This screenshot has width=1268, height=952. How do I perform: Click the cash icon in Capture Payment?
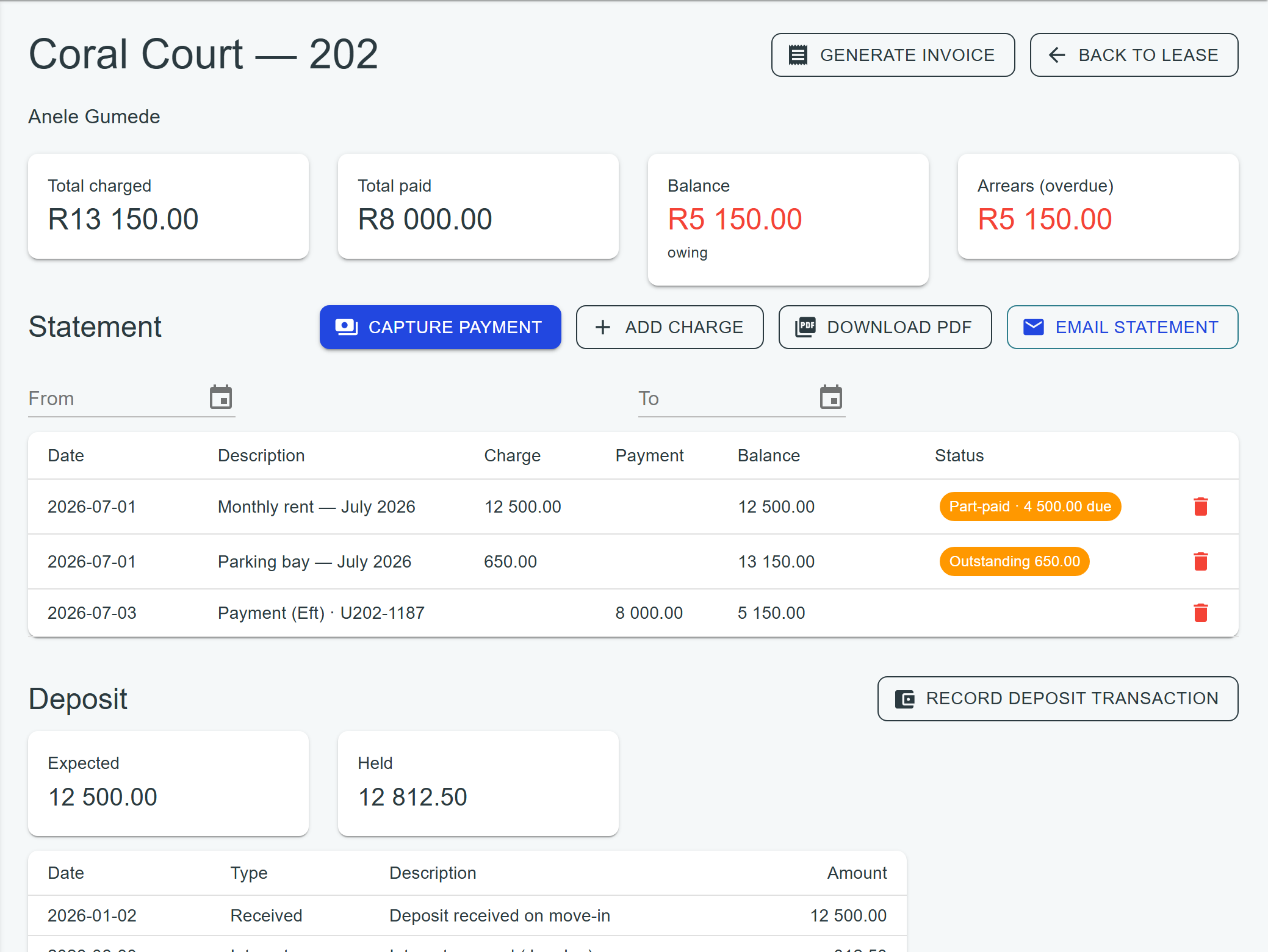pos(346,327)
